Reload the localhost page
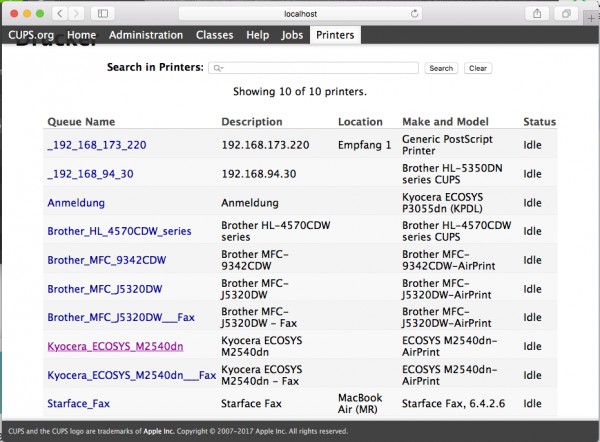 414,14
